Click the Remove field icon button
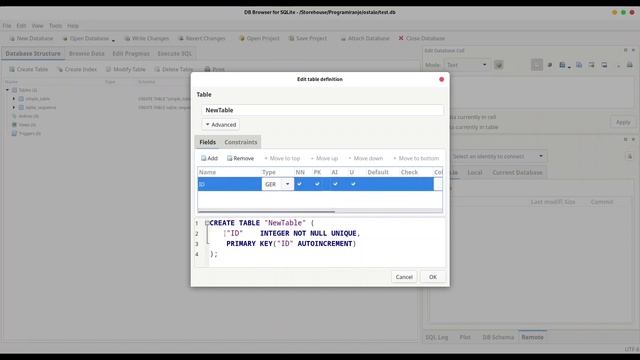This screenshot has width=640, height=360. click(240, 158)
